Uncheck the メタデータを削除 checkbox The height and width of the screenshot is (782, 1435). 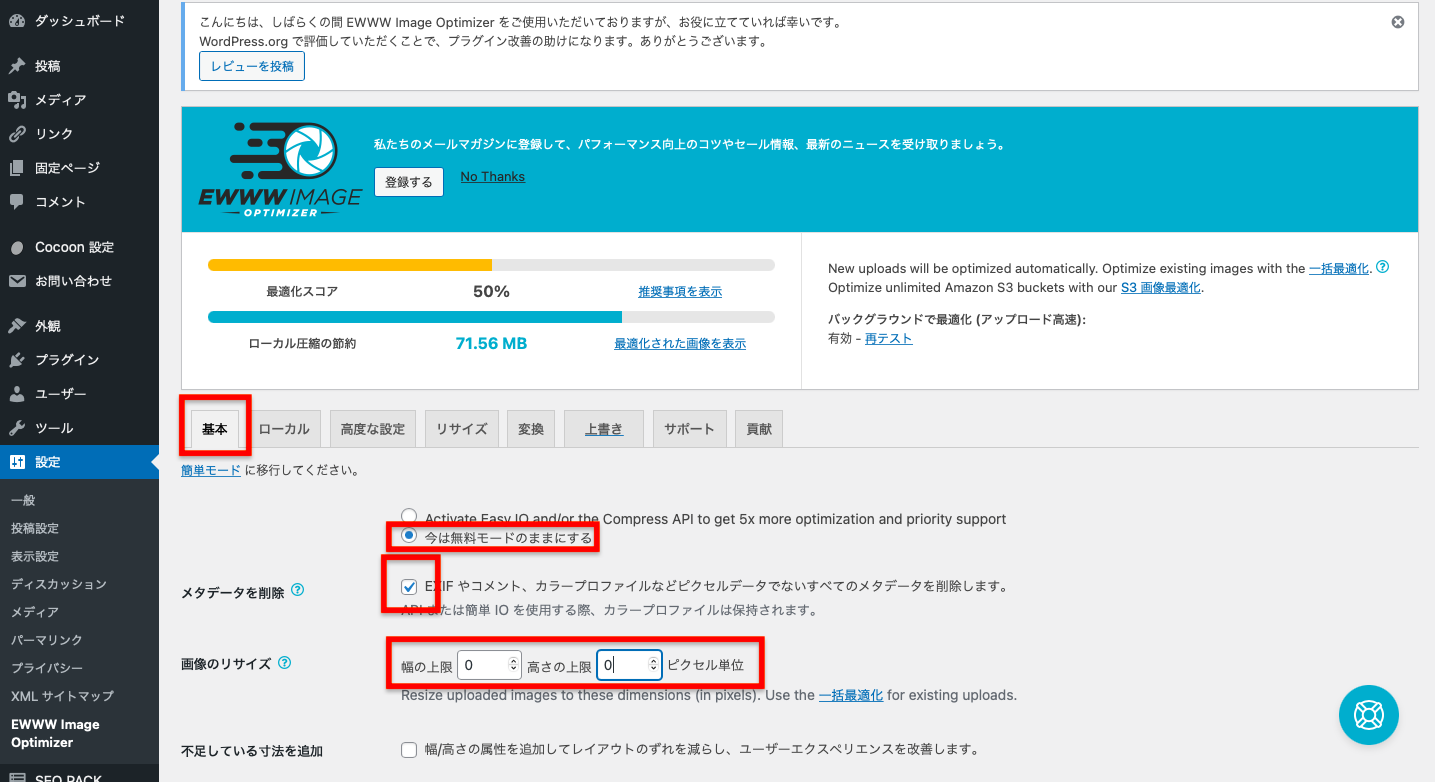409,586
